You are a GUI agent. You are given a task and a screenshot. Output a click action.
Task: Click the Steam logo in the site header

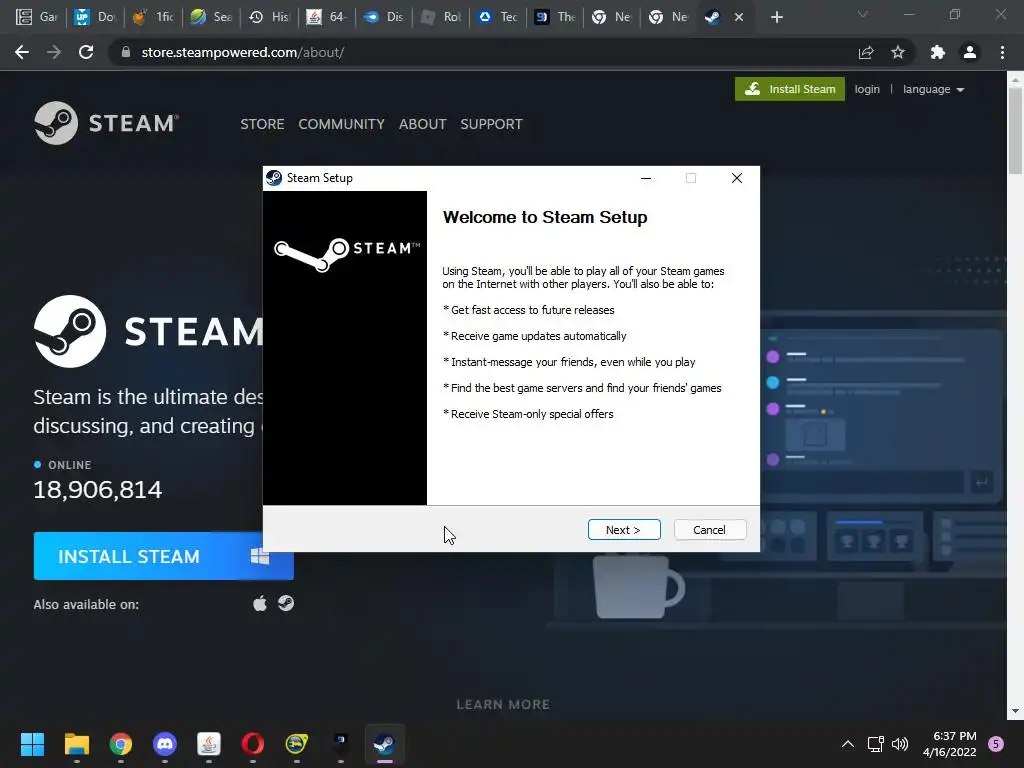[x=106, y=123]
